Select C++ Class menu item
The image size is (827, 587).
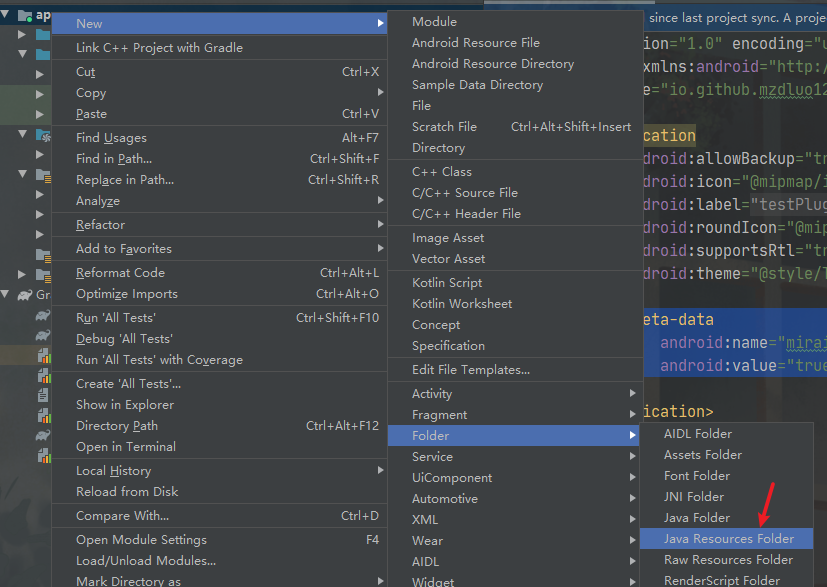point(441,172)
